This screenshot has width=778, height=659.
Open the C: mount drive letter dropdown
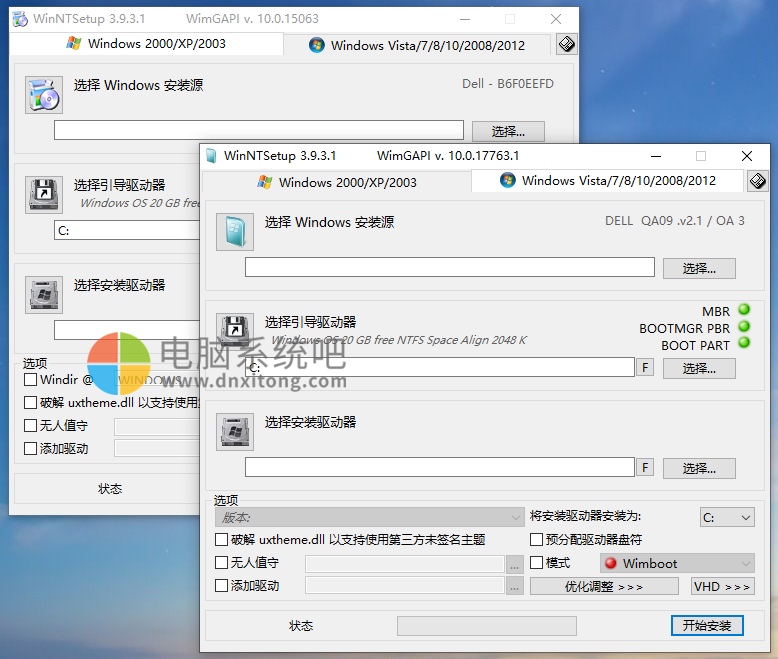coord(727,517)
